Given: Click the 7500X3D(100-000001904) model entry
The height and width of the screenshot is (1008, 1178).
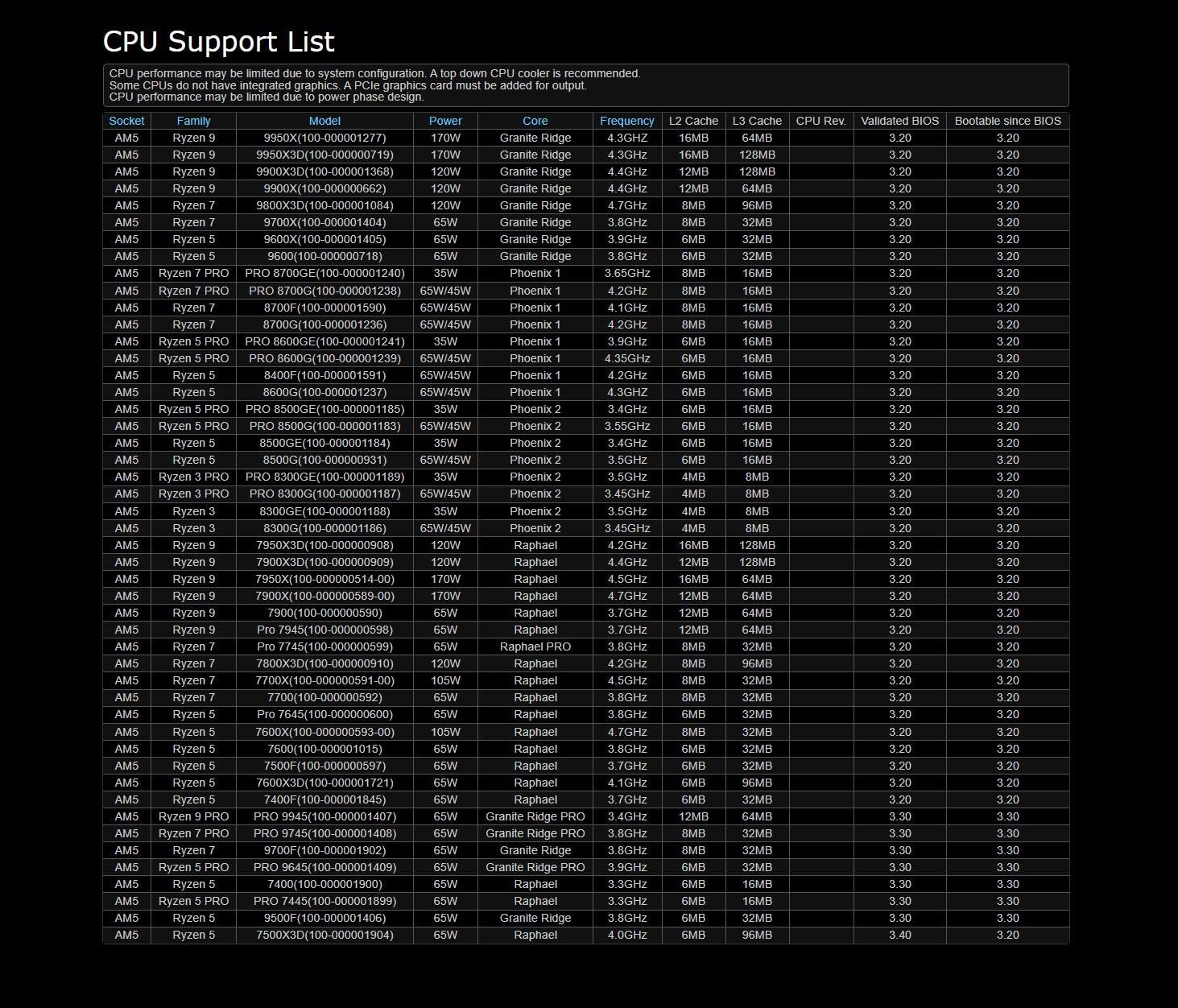Looking at the screenshot, I should tap(324, 935).
